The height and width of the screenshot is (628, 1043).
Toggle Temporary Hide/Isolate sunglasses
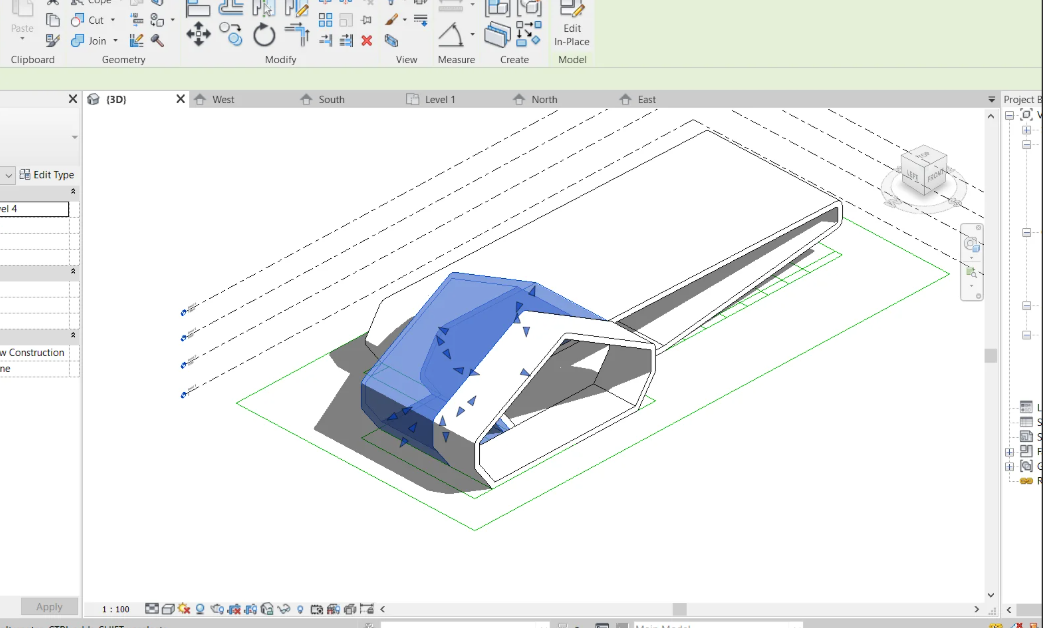pos(283,609)
